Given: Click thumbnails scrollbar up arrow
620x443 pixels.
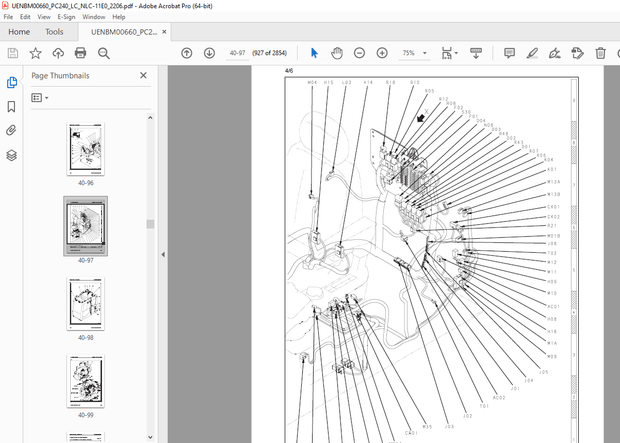Looking at the screenshot, I should [150, 117].
